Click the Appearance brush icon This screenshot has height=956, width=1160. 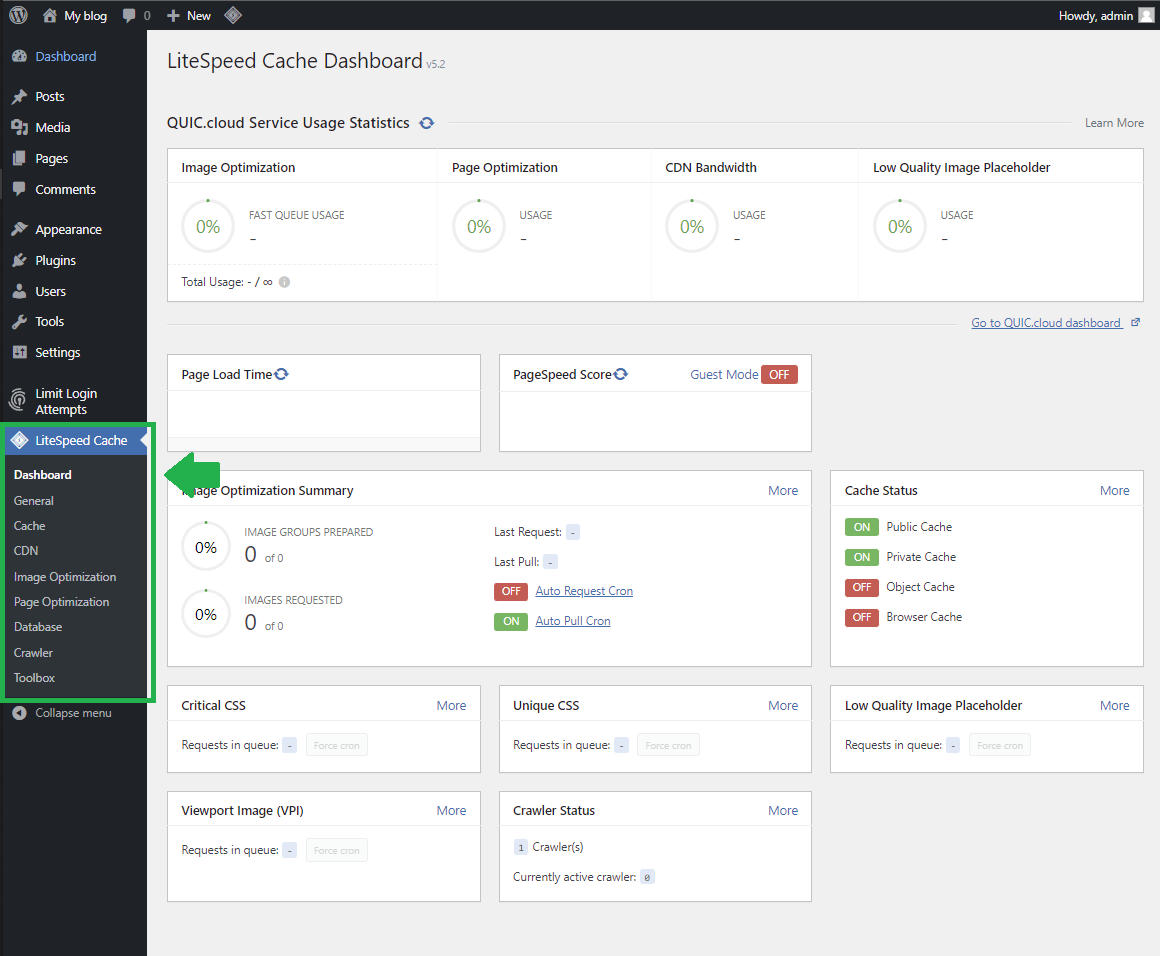pyautogui.click(x=20, y=229)
